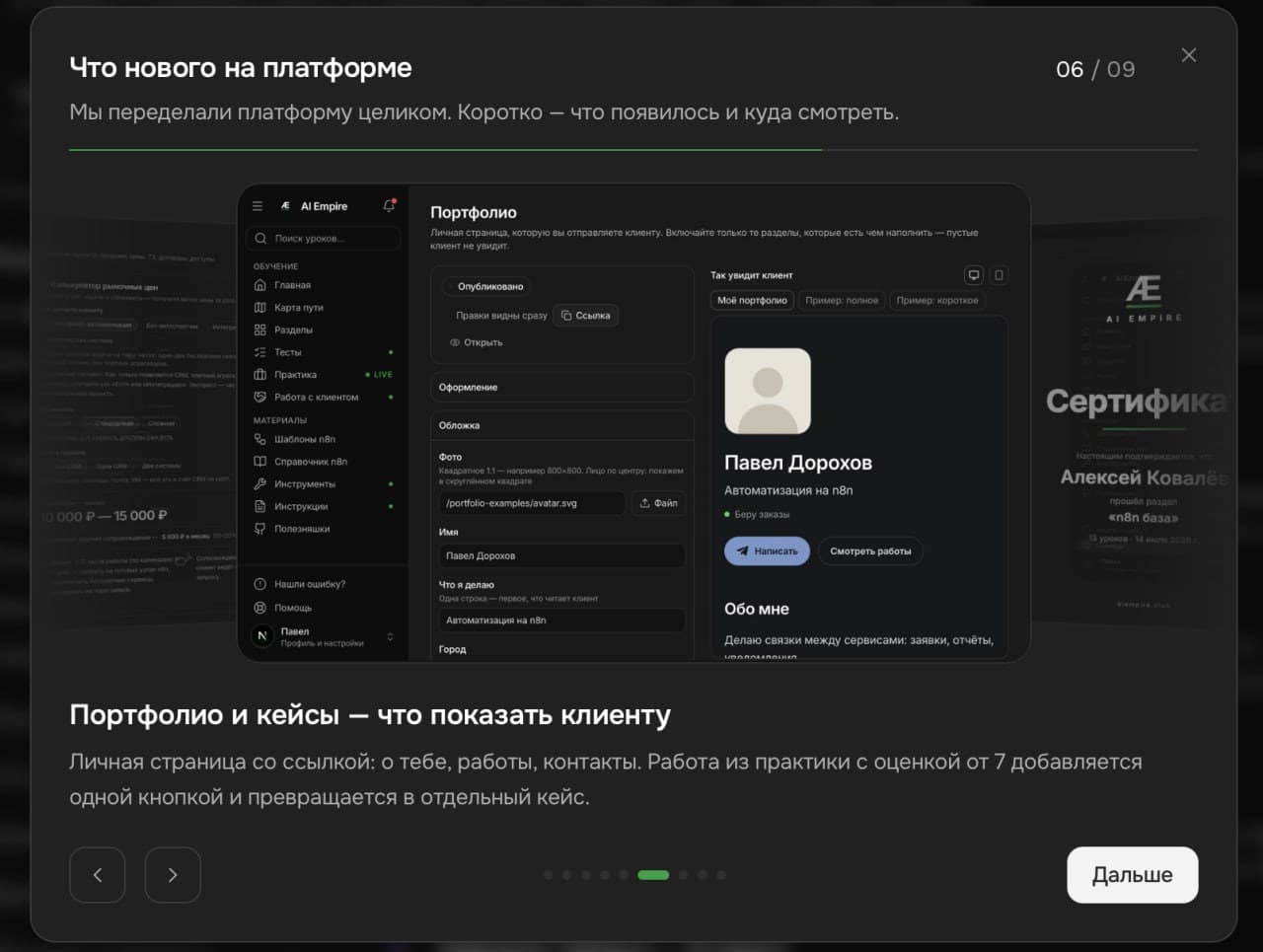This screenshot has height=952, width=1263.
Task: Click «Нашли ошибку?» in the sidebar
Action: click(x=324, y=584)
